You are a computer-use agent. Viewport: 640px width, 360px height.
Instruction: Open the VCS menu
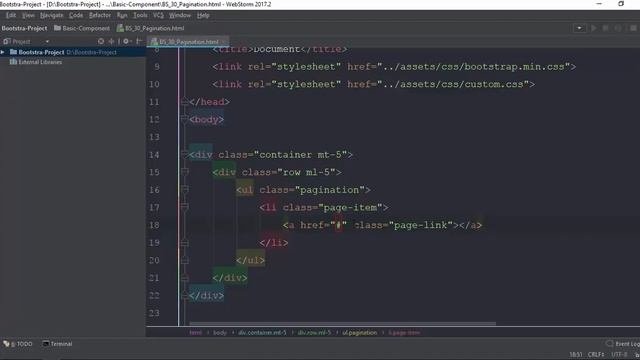(x=158, y=15)
